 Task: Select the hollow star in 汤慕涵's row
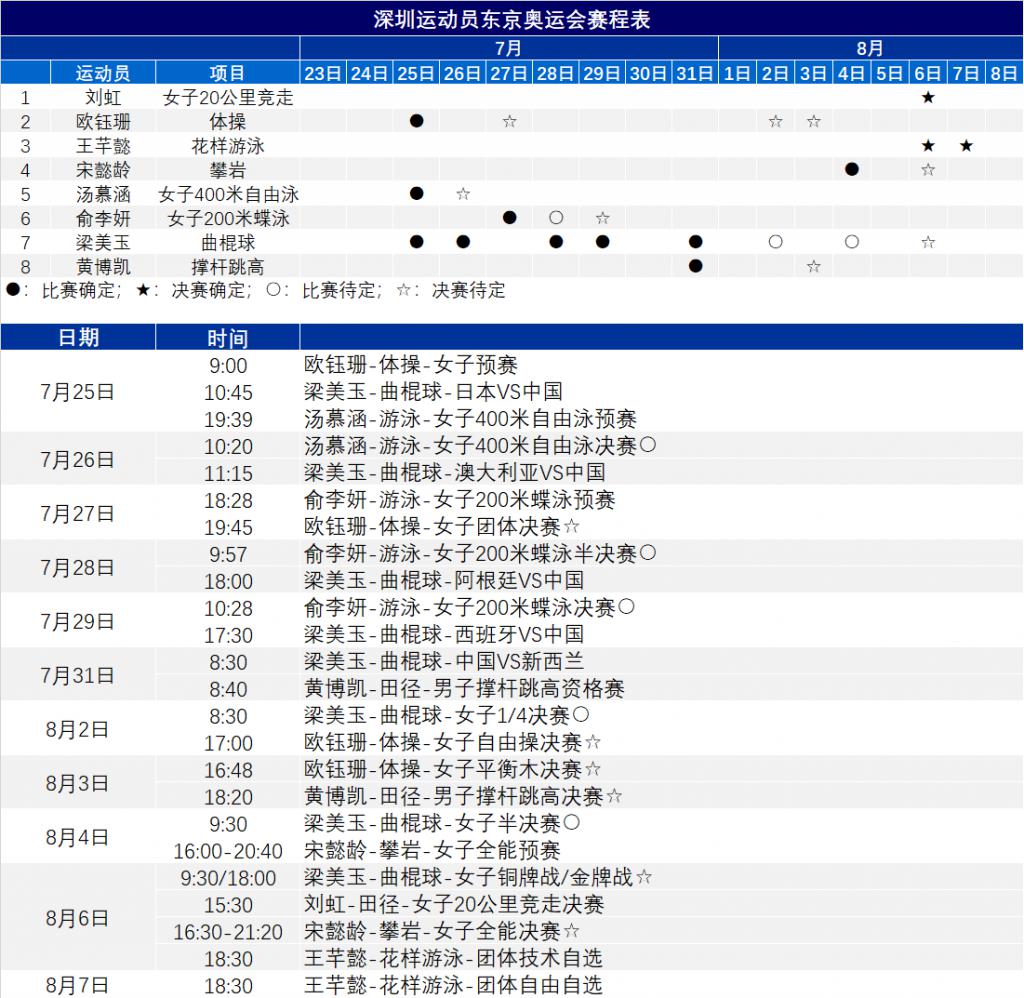pos(462,194)
